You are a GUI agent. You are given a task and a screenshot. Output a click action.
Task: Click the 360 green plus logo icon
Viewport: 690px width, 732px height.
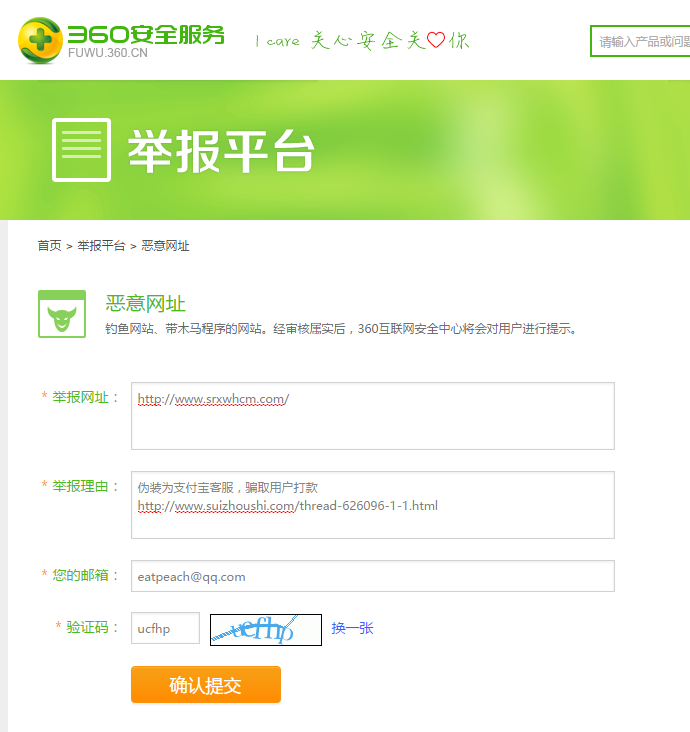pos(40,40)
